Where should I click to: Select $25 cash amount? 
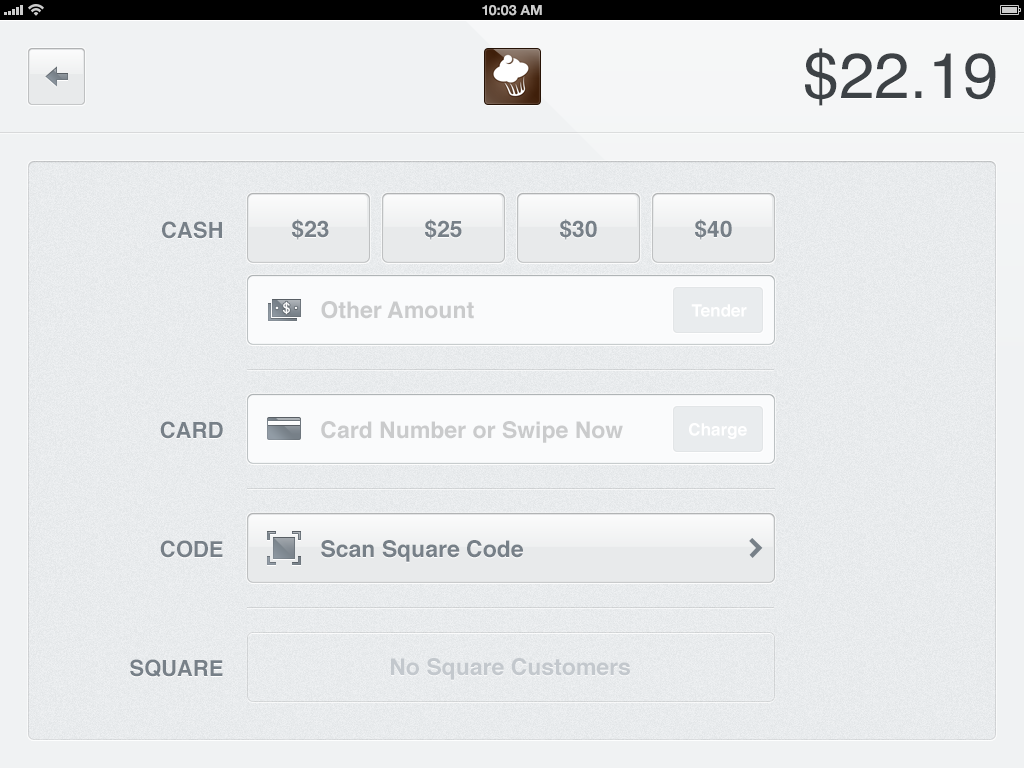tap(443, 228)
